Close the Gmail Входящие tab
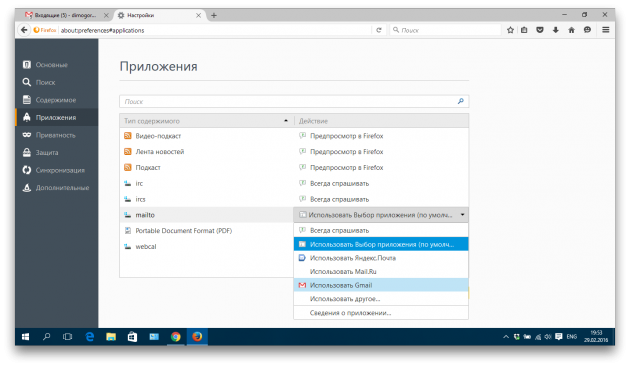 106,15
